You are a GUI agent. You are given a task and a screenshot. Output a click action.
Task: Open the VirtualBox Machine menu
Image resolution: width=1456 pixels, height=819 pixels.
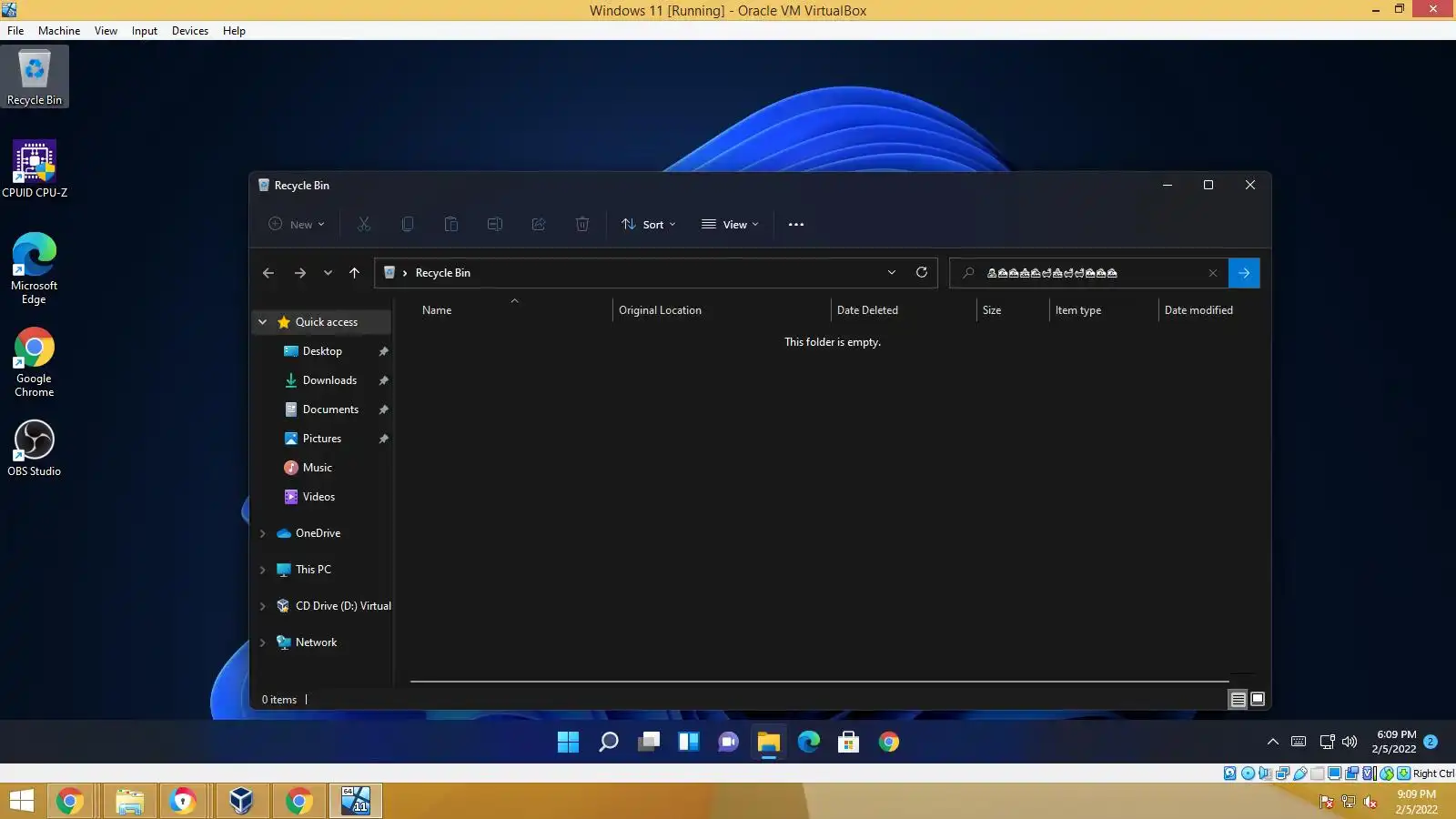point(59,31)
